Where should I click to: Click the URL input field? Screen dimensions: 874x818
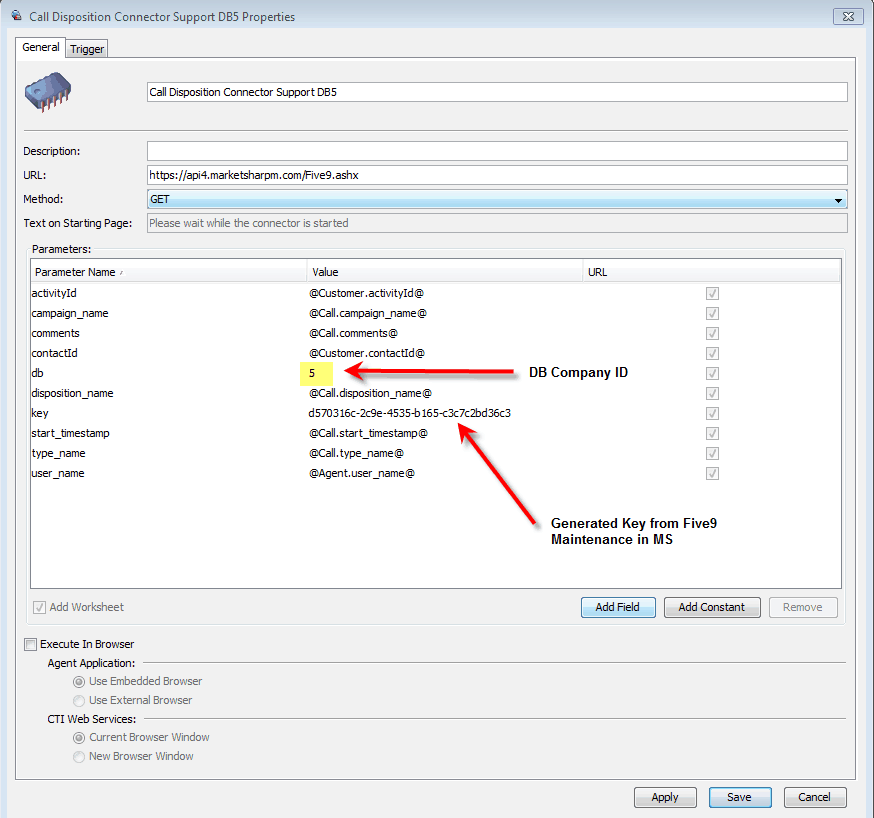tap(497, 175)
